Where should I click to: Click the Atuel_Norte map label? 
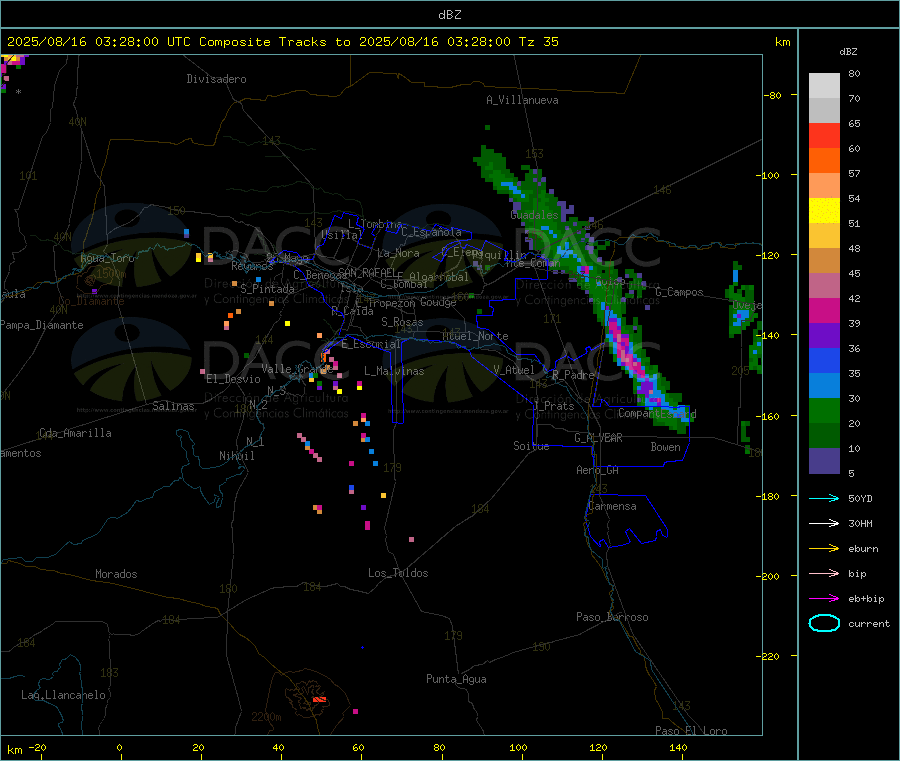(475, 336)
